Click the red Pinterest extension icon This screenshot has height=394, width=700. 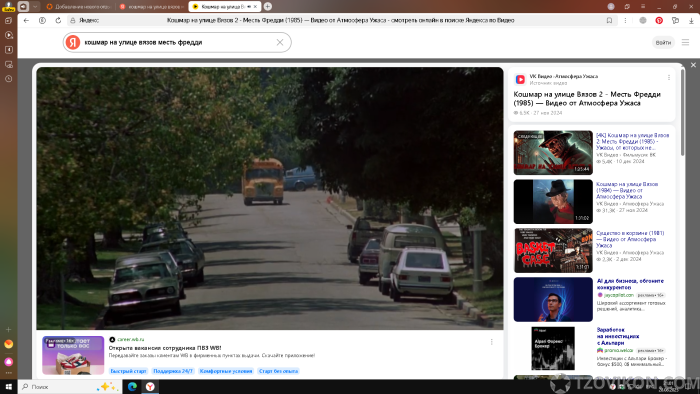[659, 21]
